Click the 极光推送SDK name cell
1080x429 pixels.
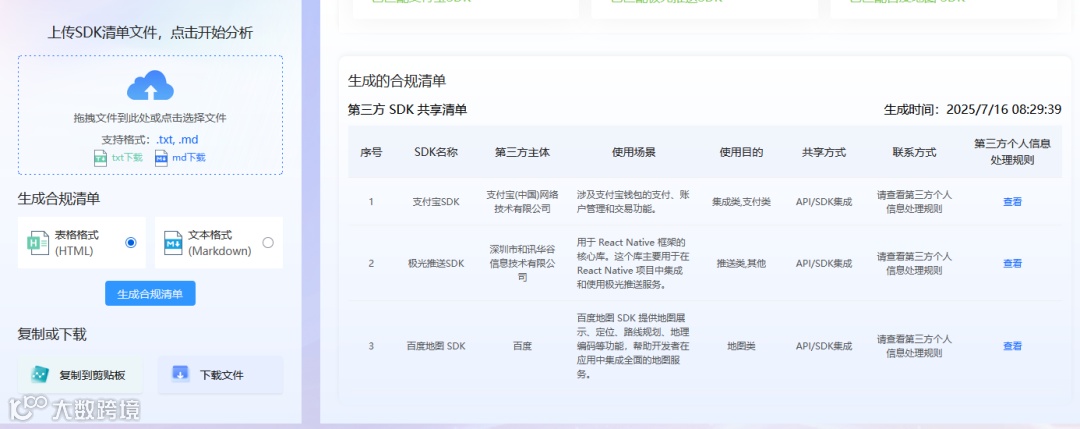[436, 263]
